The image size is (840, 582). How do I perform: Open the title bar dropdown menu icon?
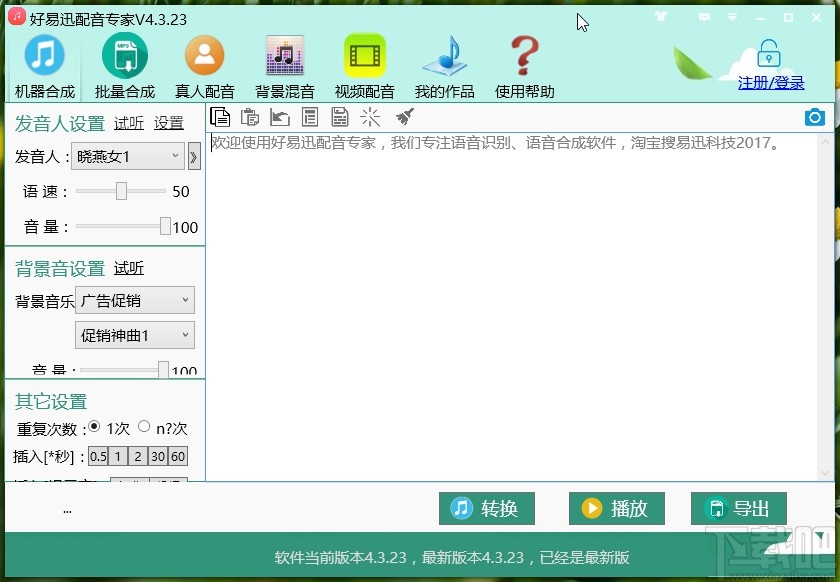(x=732, y=18)
